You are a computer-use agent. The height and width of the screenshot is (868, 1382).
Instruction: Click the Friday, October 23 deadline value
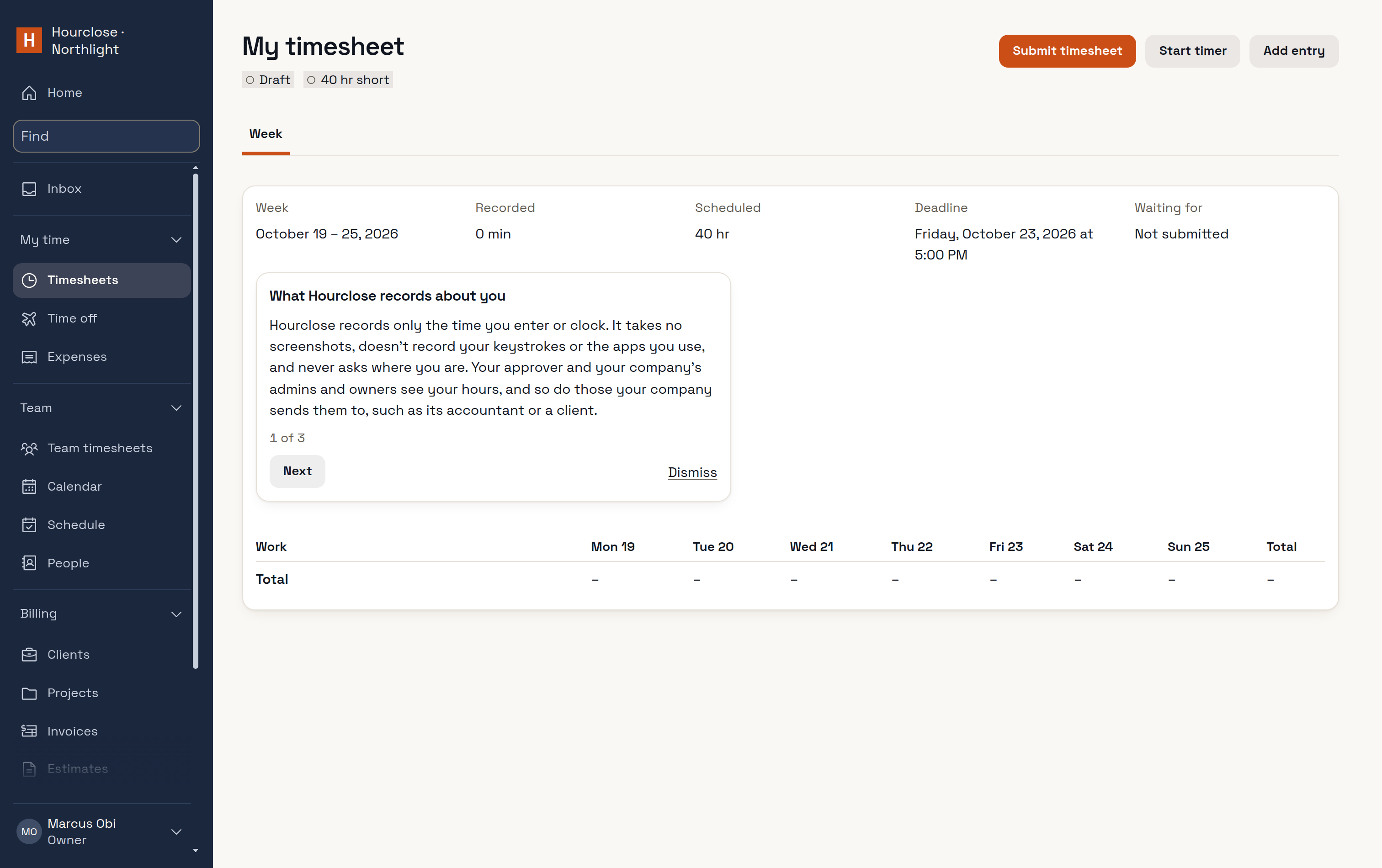tap(1003, 244)
